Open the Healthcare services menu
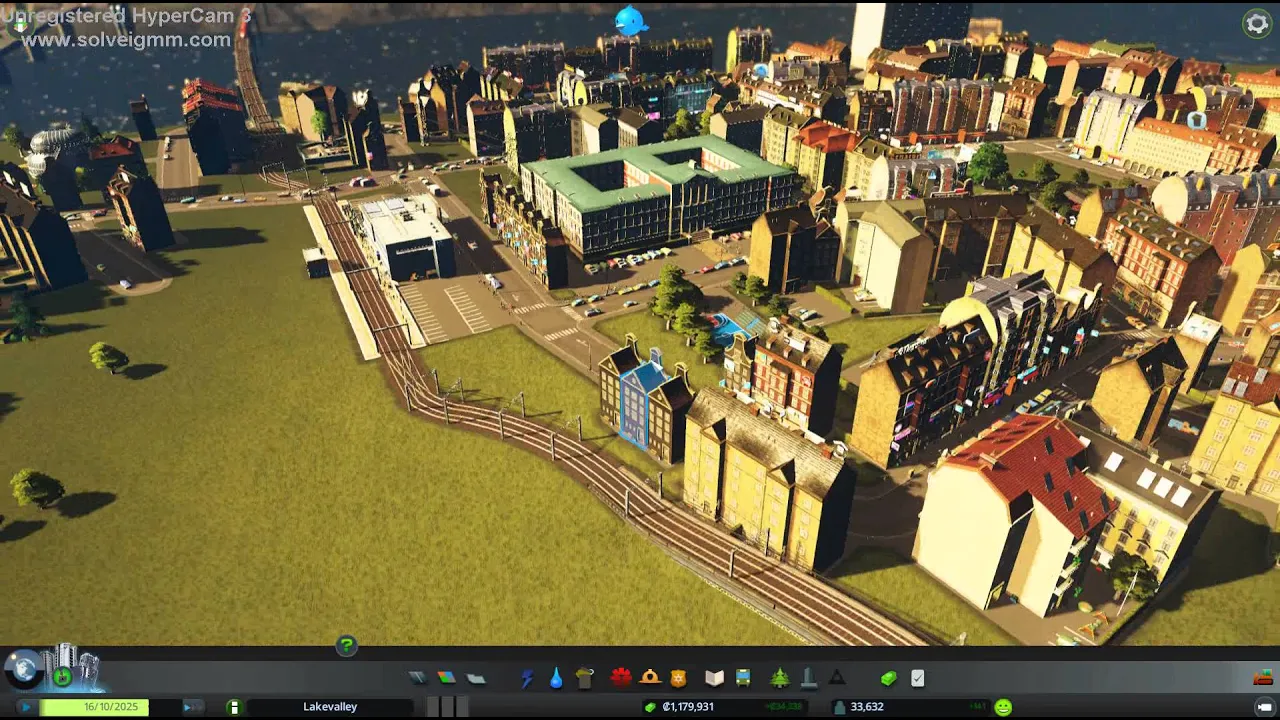The width and height of the screenshot is (1280, 720). point(621,677)
